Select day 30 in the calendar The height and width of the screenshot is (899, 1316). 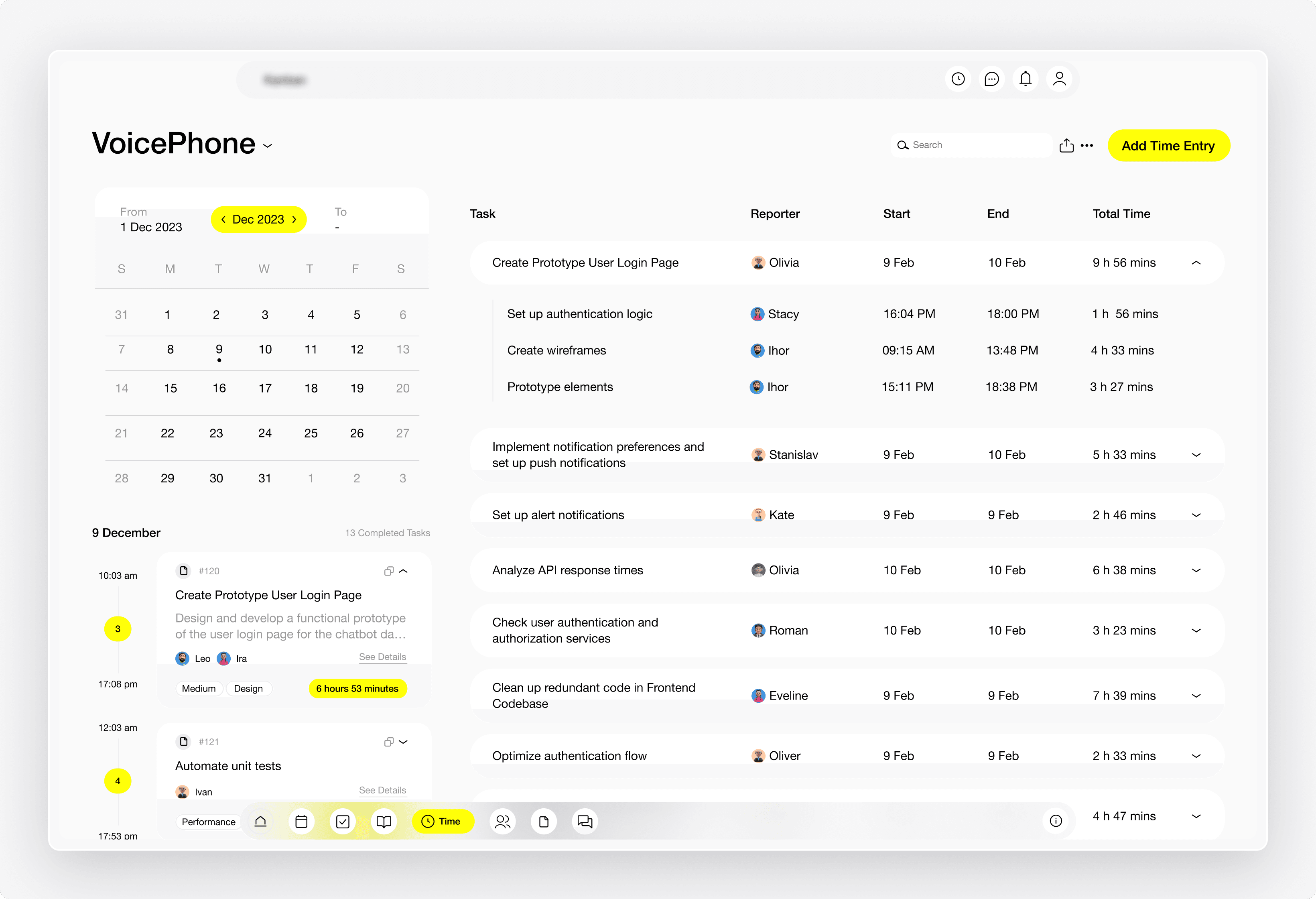[216, 479]
